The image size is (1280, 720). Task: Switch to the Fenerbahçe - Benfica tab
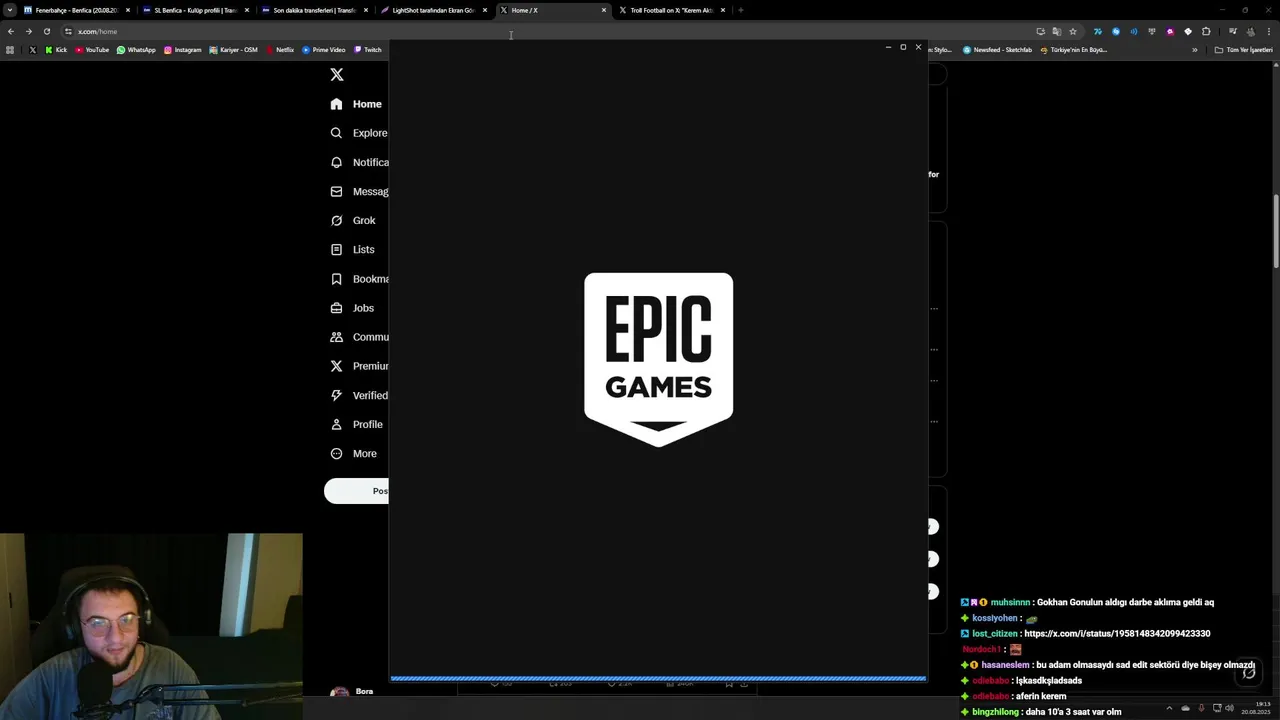pyautogui.click(x=77, y=10)
